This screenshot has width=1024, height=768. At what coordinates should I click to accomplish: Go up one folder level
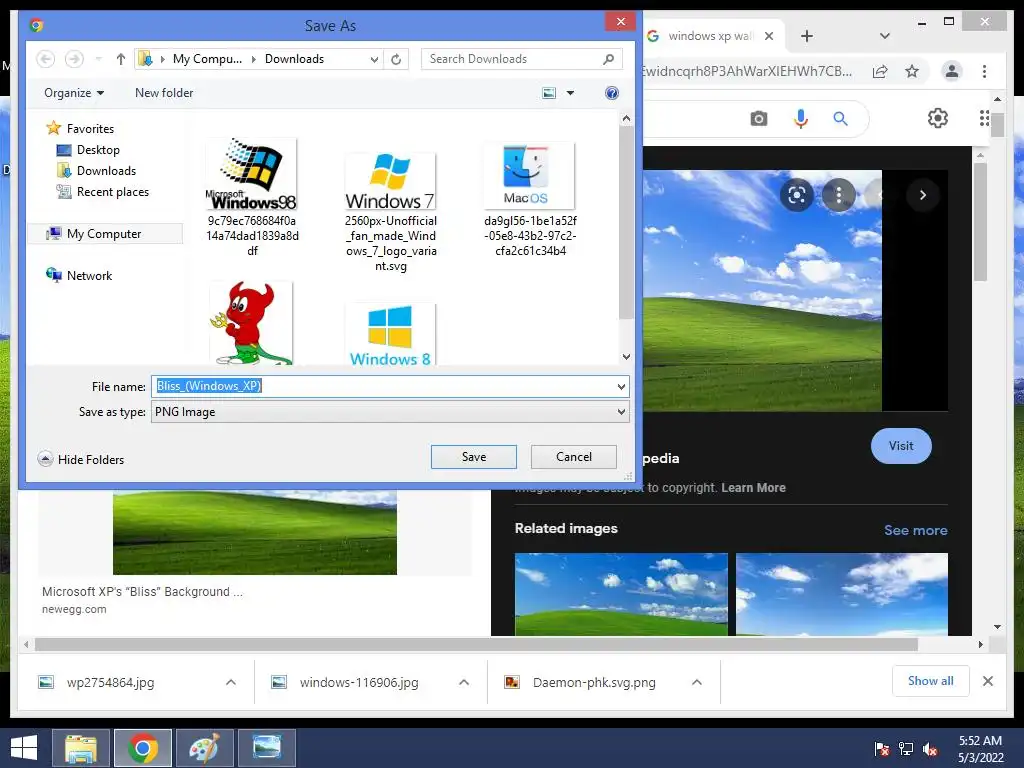tap(121, 59)
